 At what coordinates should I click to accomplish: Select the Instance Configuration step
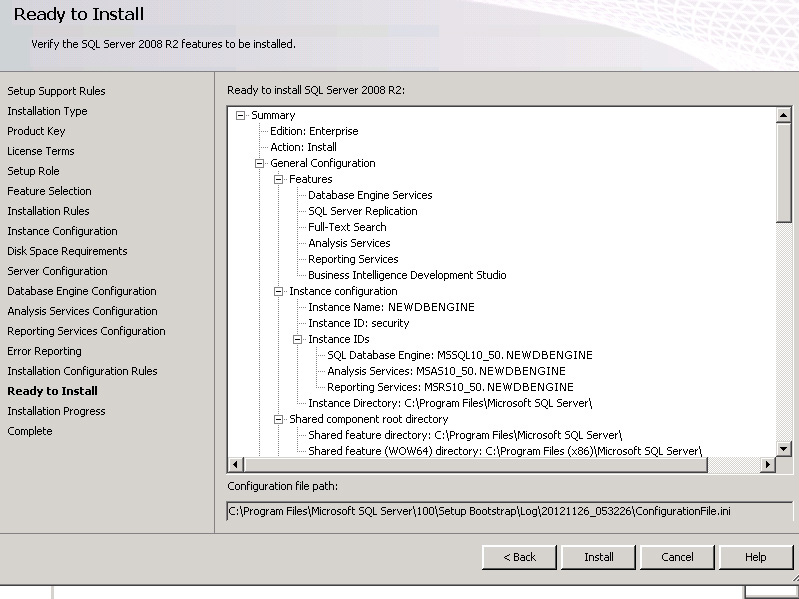(62, 231)
